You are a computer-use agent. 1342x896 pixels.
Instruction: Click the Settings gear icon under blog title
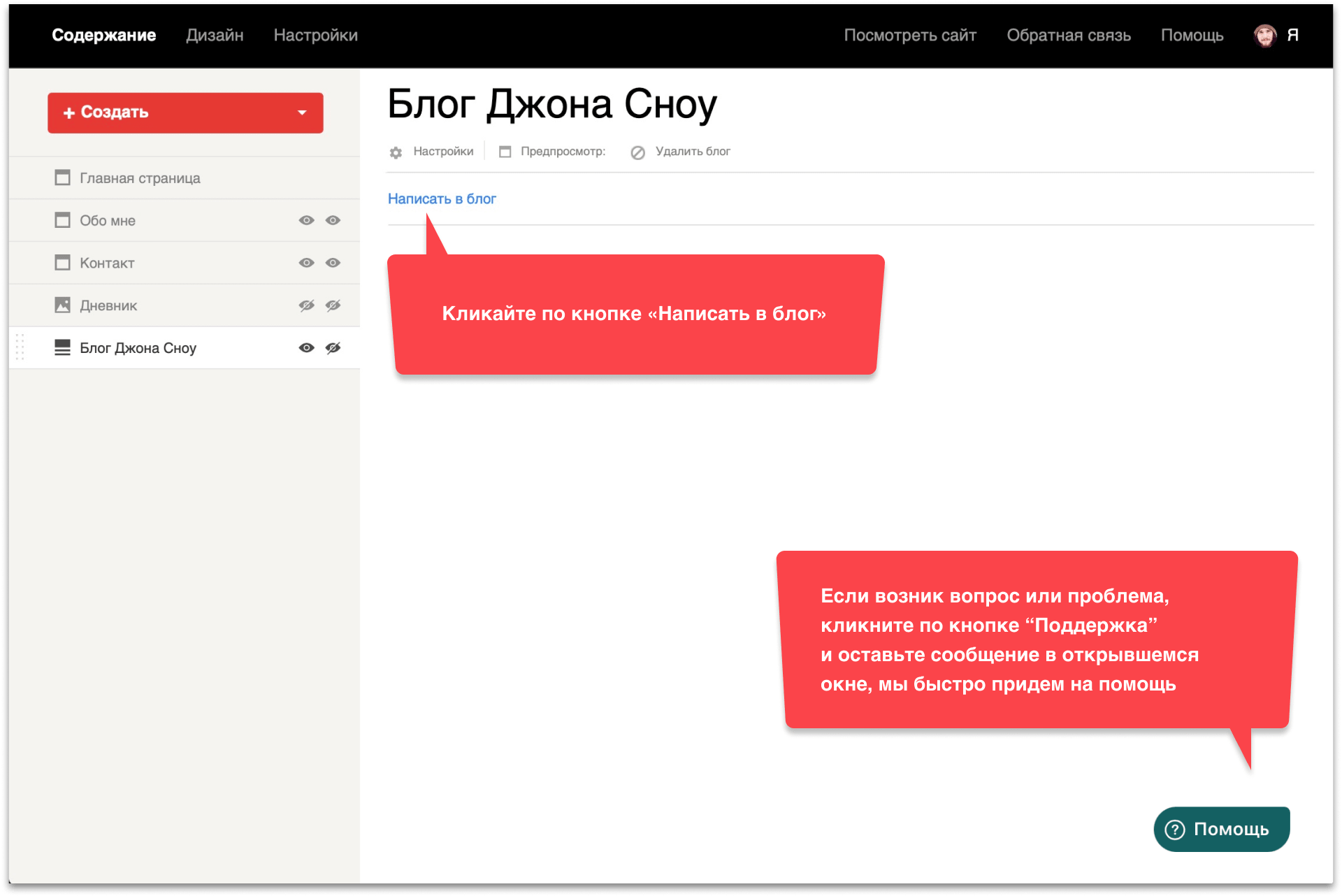pyautogui.click(x=396, y=152)
